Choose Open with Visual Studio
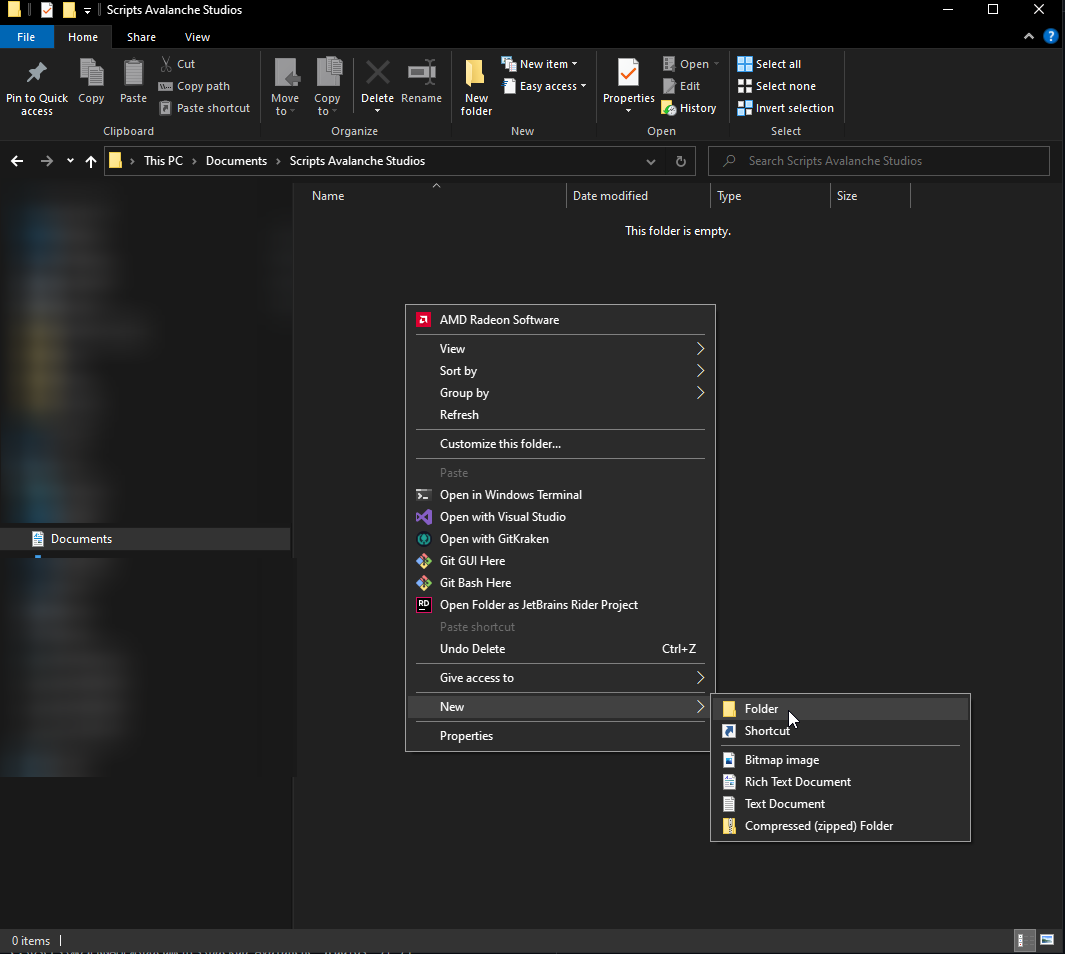This screenshot has height=954, width=1065. [502, 517]
